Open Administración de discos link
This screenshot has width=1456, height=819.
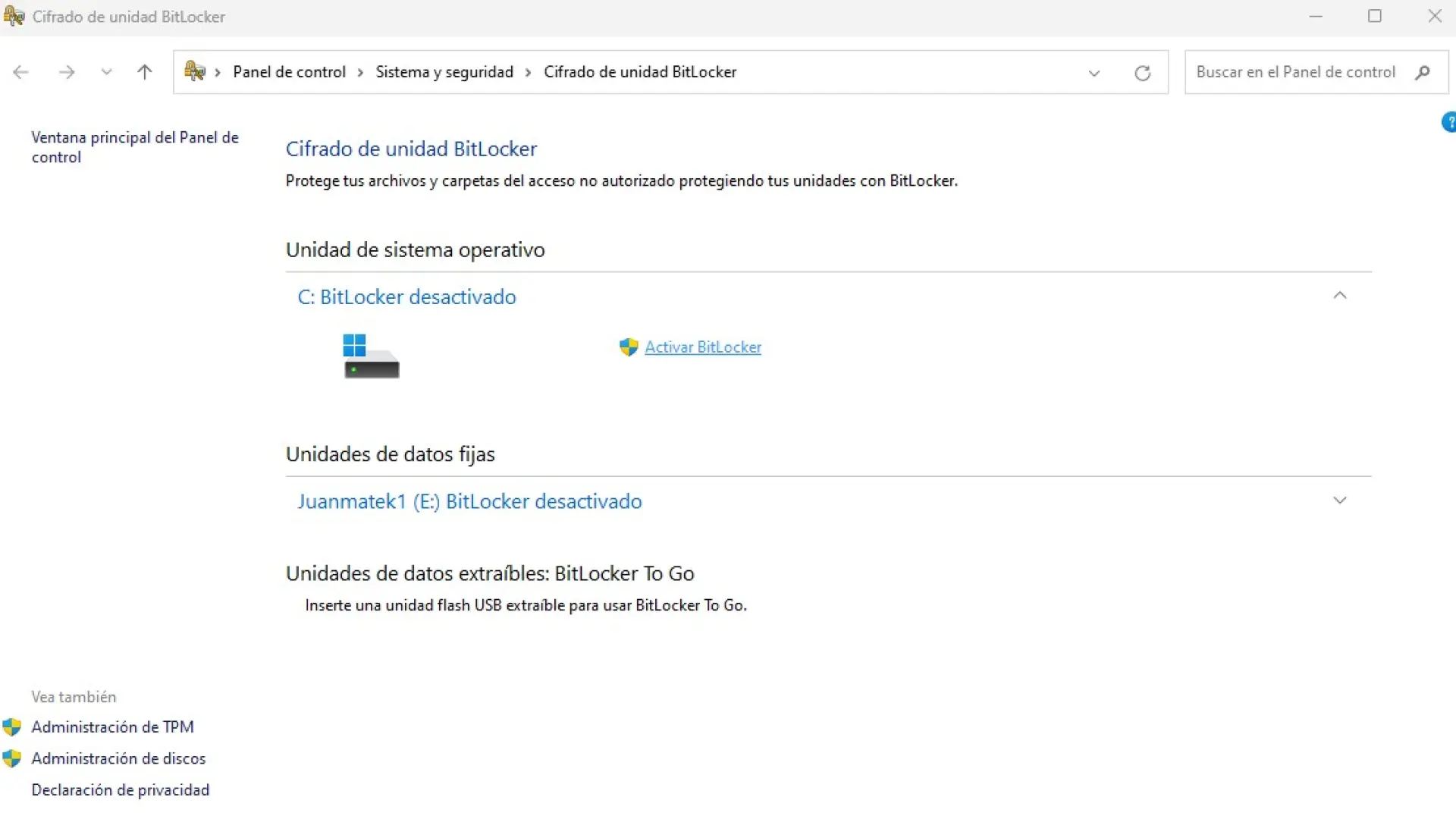(x=118, y=758)
